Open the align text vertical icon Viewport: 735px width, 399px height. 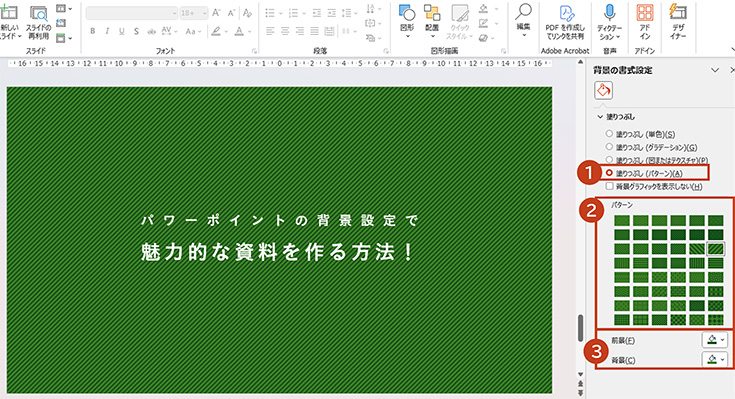click(x=371, y=23)
